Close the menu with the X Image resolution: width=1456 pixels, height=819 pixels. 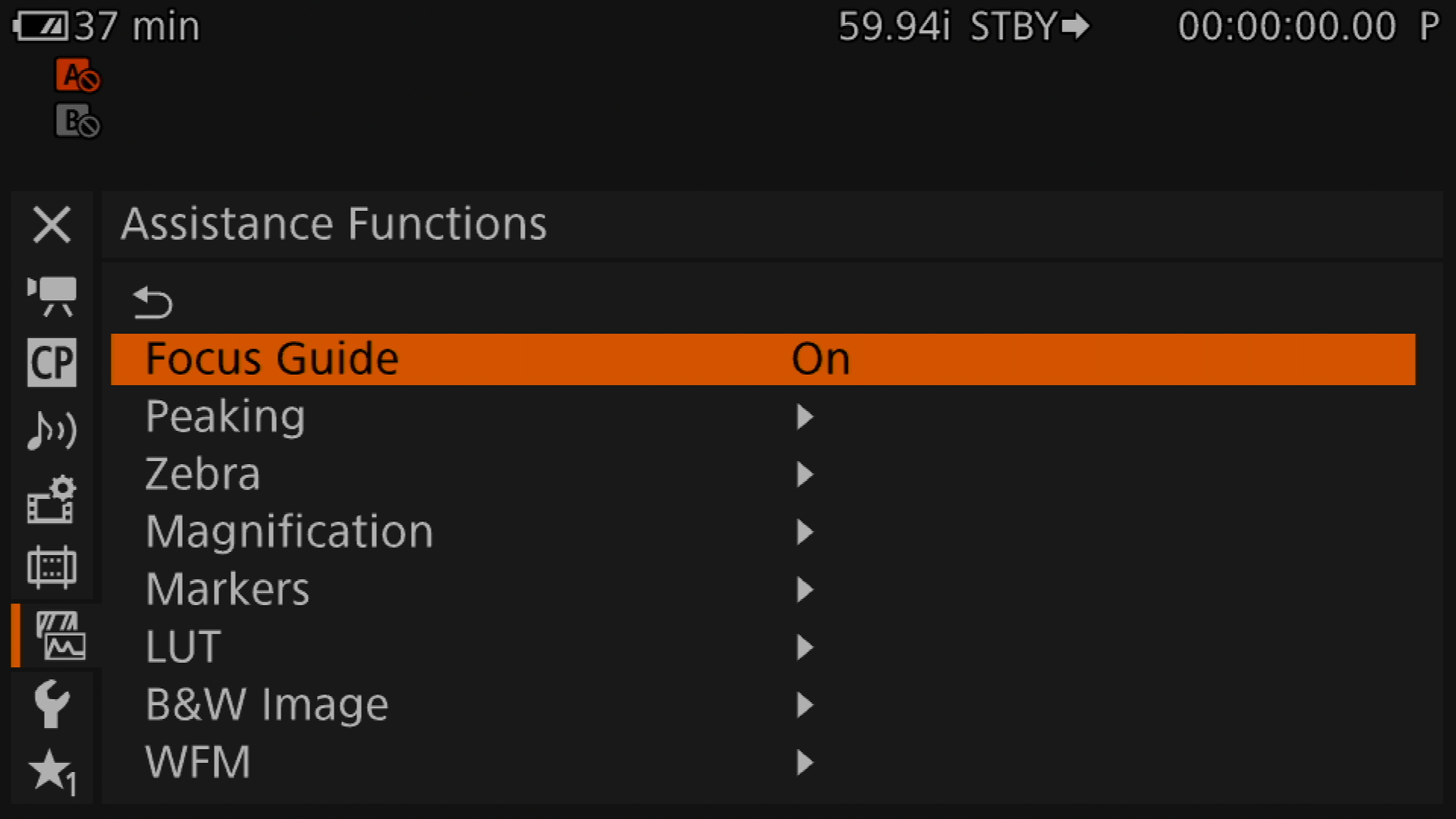click(51, 224)
